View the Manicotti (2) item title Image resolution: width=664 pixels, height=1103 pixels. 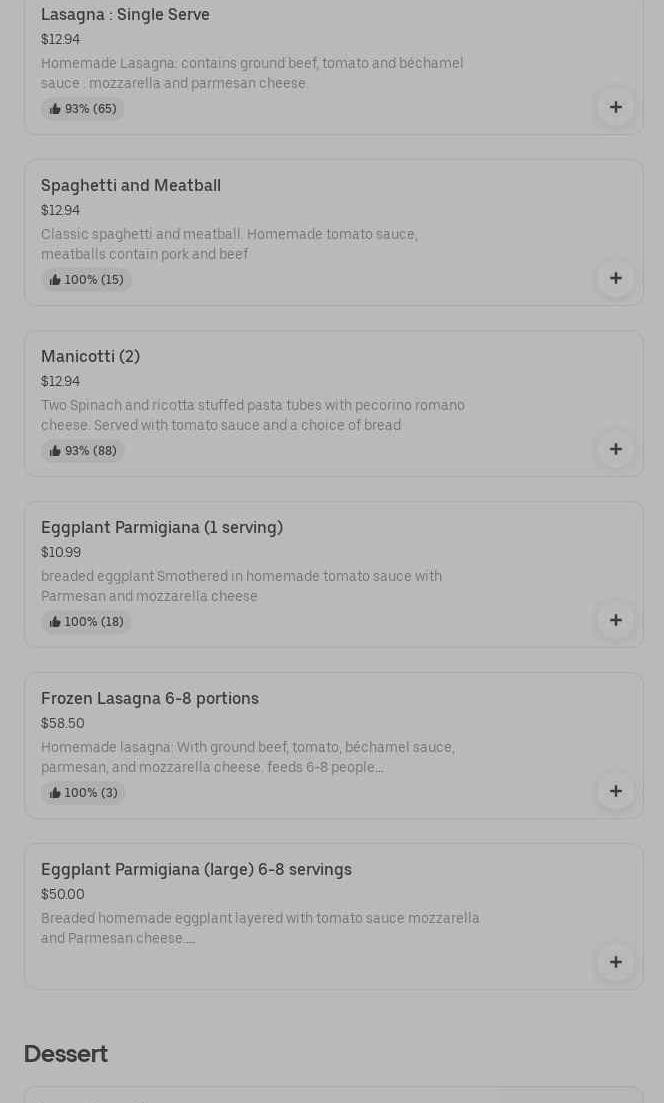[90, 356]
